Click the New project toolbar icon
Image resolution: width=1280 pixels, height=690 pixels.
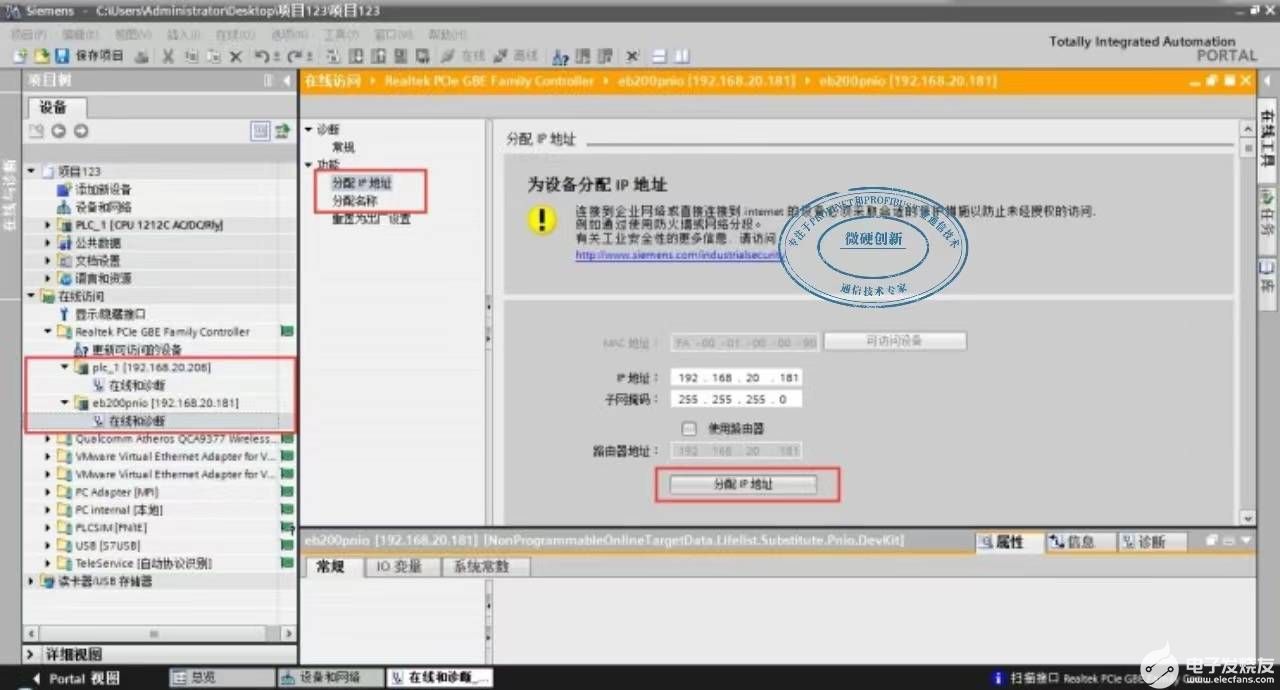pos(20,56)
